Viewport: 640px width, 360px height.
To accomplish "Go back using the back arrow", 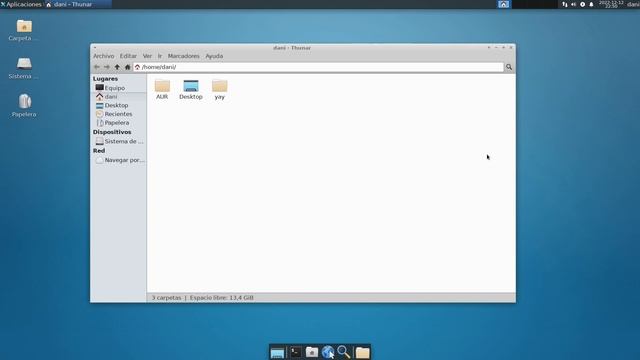I will pyautogui.click(x=97, y=67).
